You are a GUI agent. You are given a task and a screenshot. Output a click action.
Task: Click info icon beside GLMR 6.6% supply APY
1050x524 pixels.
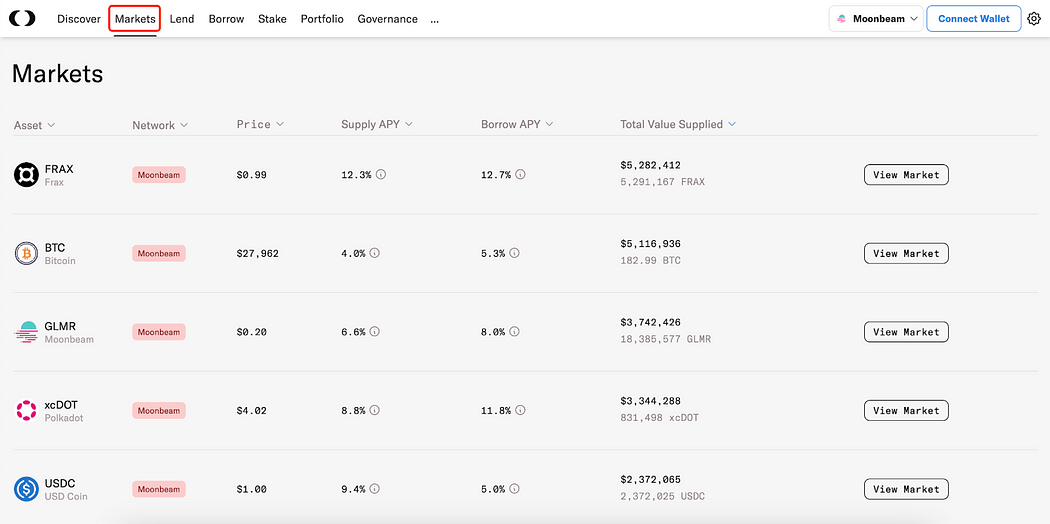click(x=375, y=332)
